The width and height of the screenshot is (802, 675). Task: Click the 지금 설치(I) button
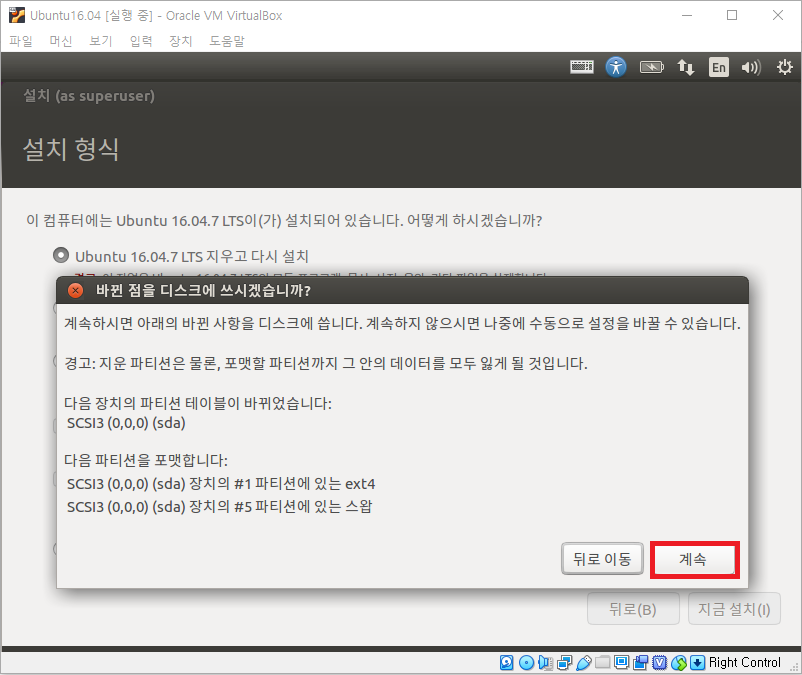coord(734,609)
